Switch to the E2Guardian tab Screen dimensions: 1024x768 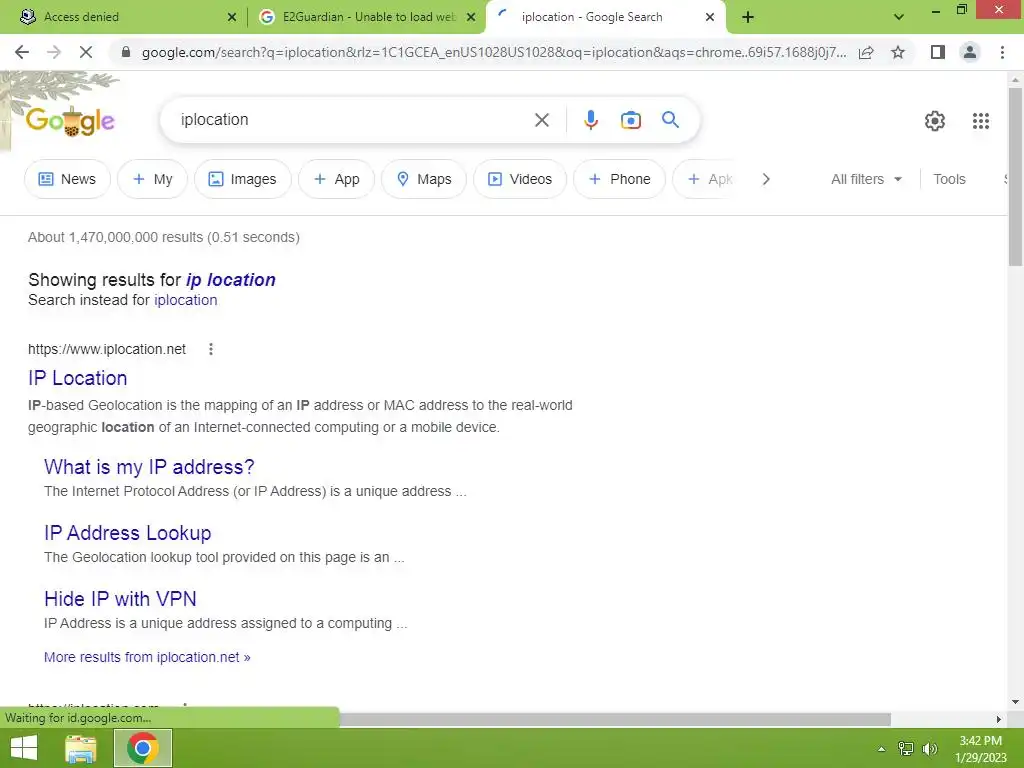point(366,17)
